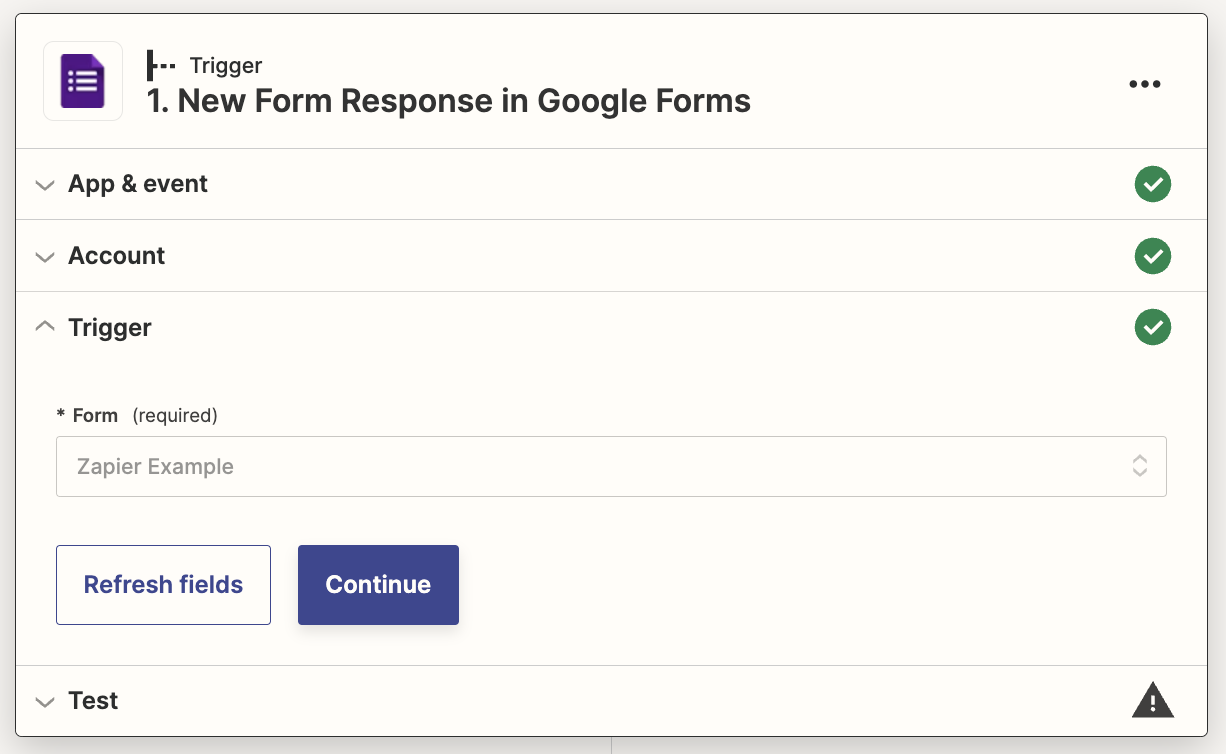Expand the Test section chevron

44,701
